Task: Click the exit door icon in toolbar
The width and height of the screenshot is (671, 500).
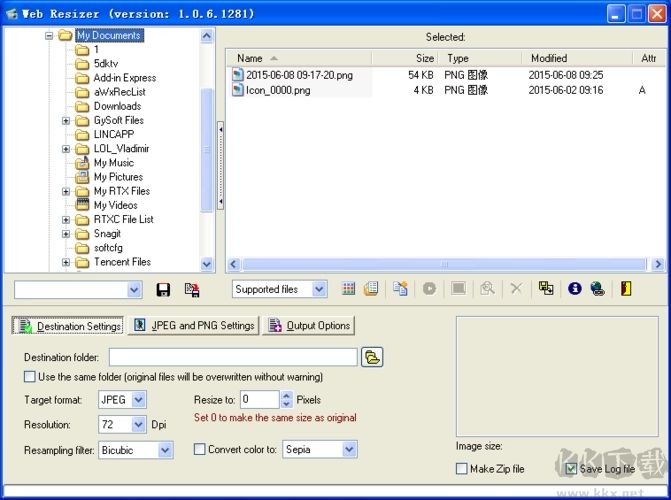Action: tap(627, 289)
